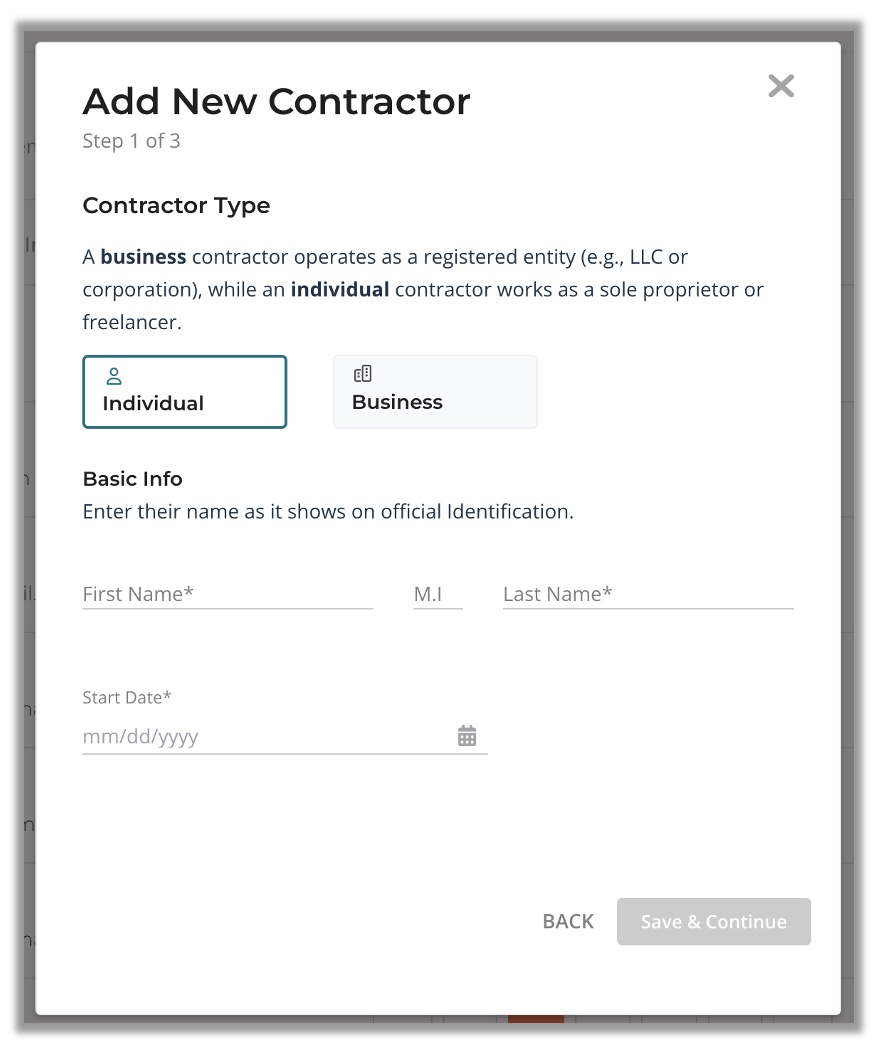This screenshot has width=878, height=1050.
Task: Click the Contractor Type heading
Action: click(176, 206)
